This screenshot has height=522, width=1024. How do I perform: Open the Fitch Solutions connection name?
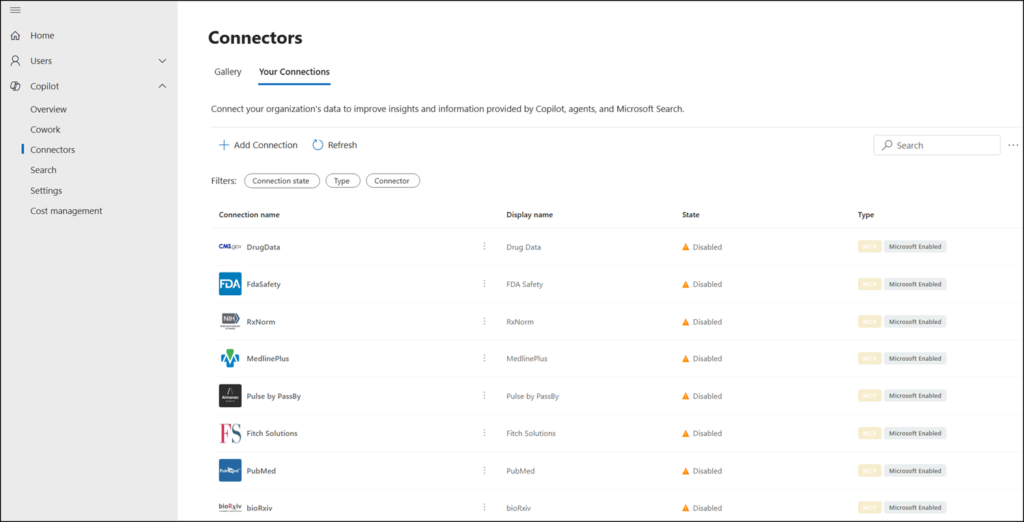pyautogui.click(x=272, y=433)
